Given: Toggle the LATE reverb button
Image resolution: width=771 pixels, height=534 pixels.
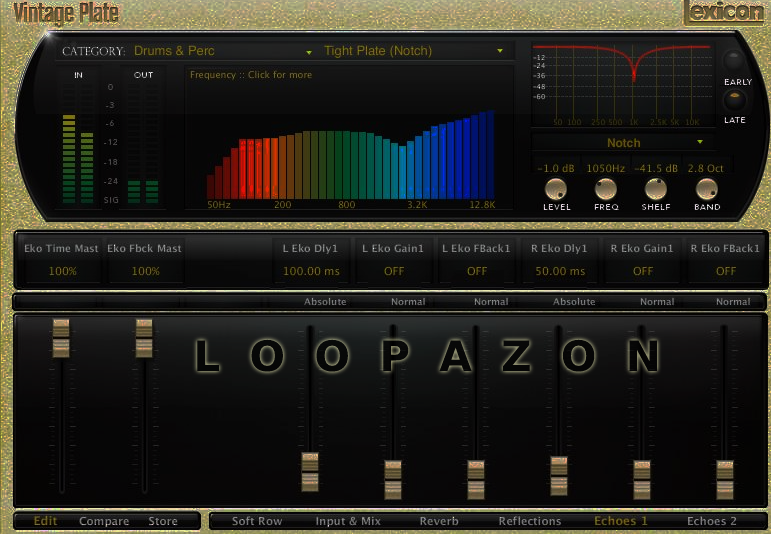Looking at the screenshot, I should (x=734, y=100).
